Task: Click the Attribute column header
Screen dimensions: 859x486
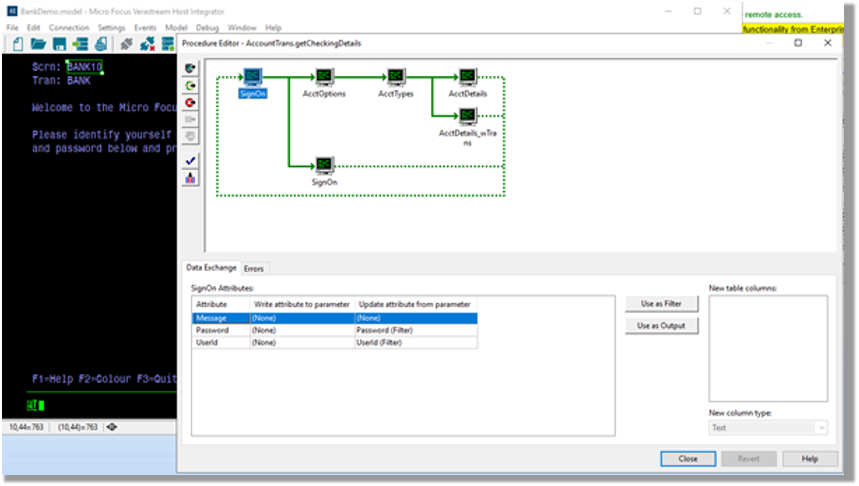Action: click(x=221, y=304)
